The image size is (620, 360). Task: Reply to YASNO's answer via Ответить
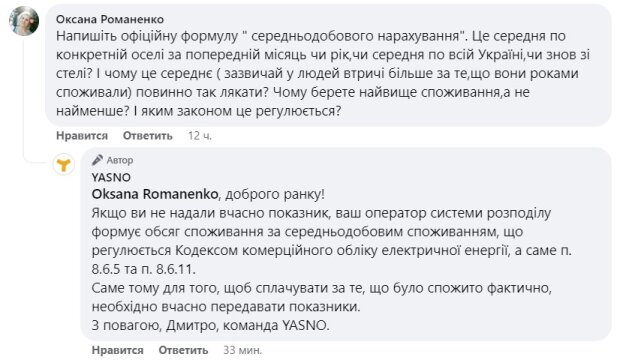183,350
